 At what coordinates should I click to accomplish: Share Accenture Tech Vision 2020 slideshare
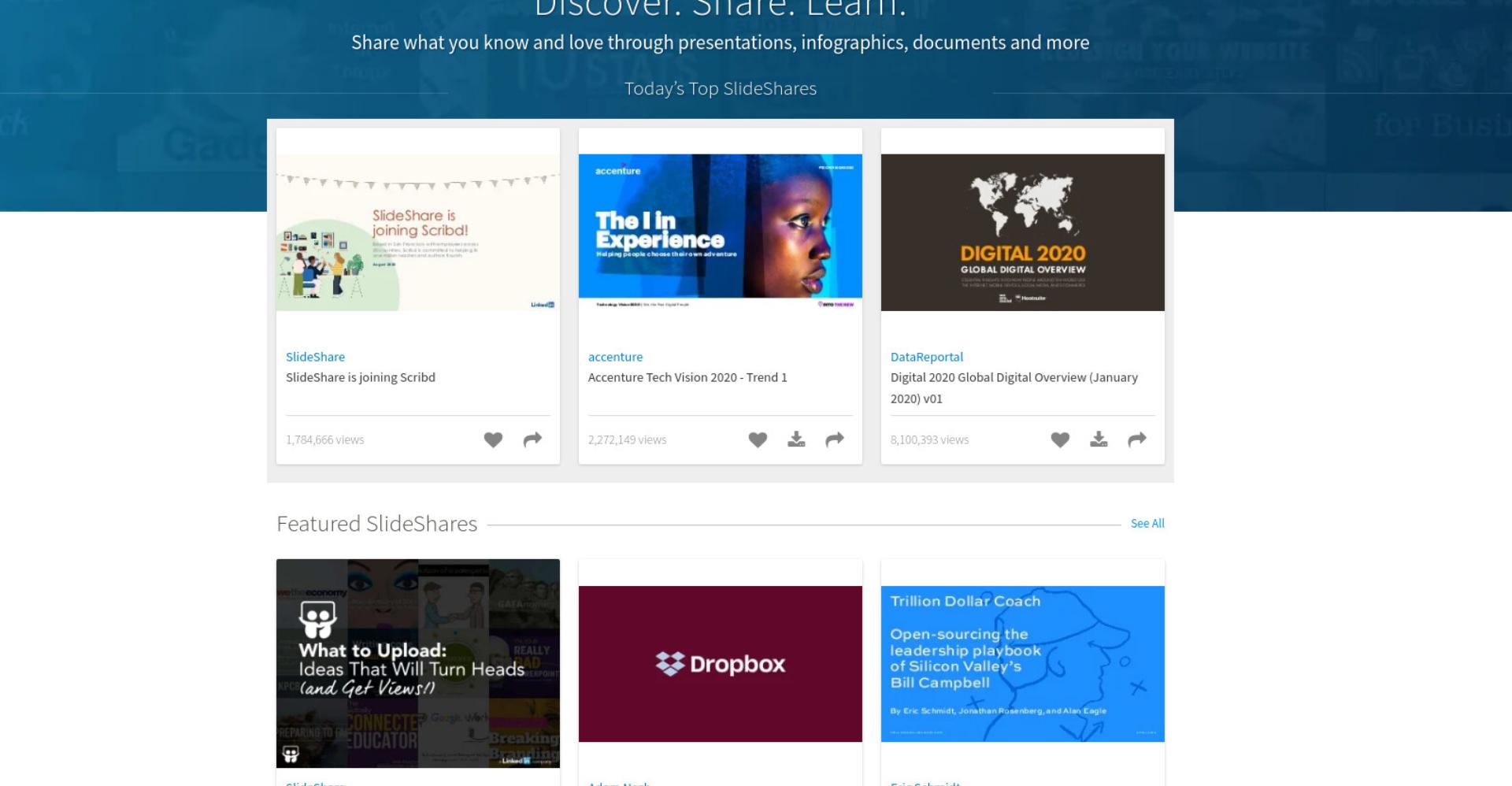point(835,439)
